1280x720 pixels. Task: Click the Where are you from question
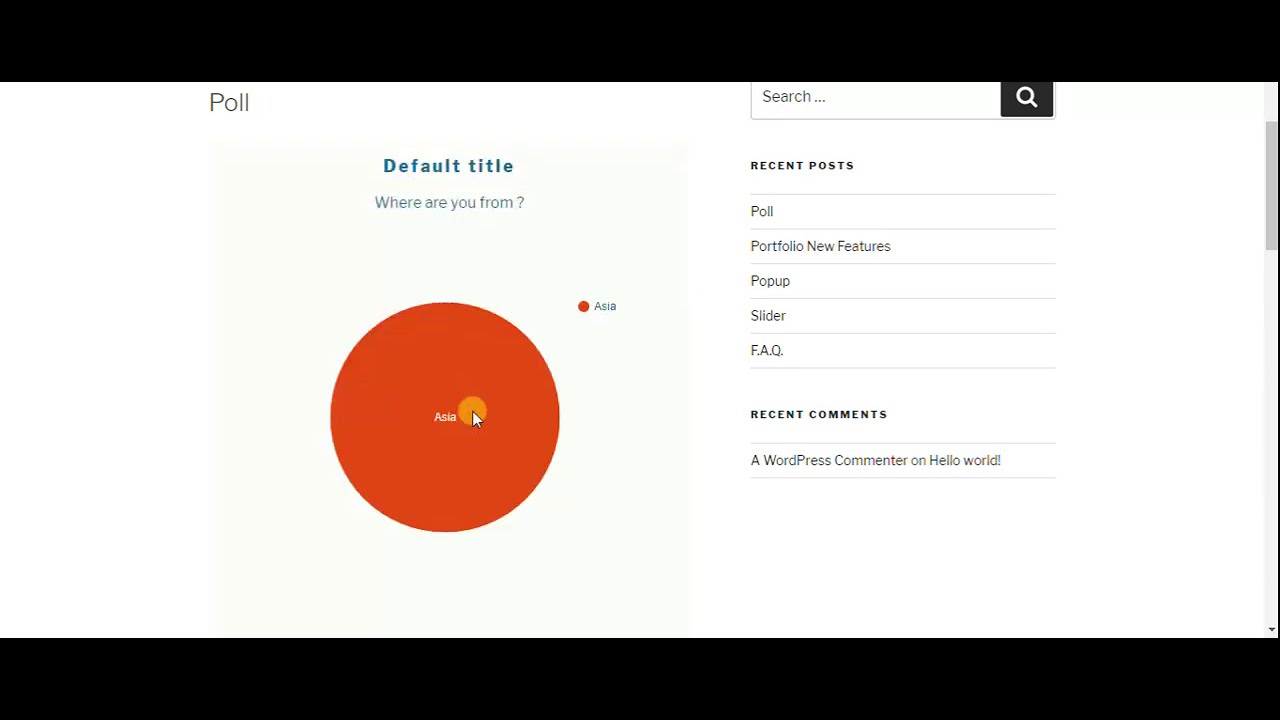pos(449,202)
